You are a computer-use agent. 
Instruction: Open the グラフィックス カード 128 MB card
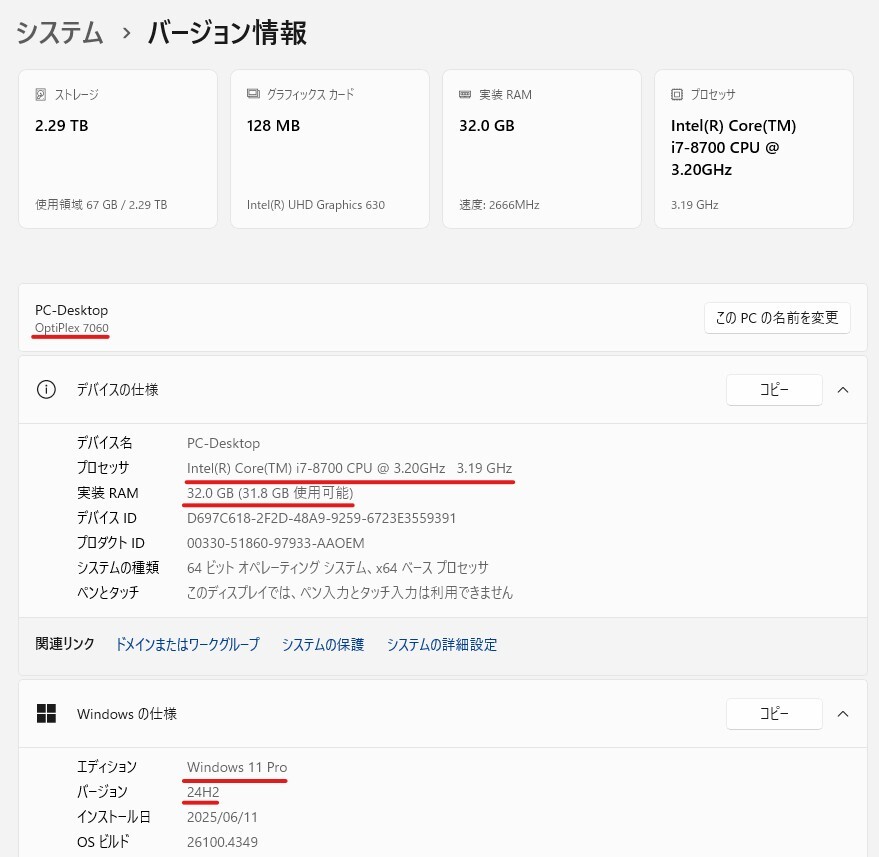click(x=330, y=149)
